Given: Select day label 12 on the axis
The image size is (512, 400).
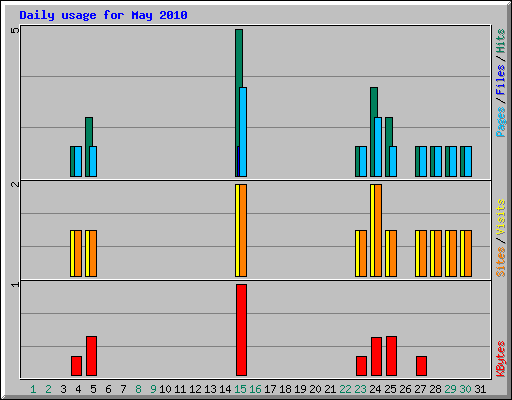Looking at the screenshot, I should (x=195, y=389).
